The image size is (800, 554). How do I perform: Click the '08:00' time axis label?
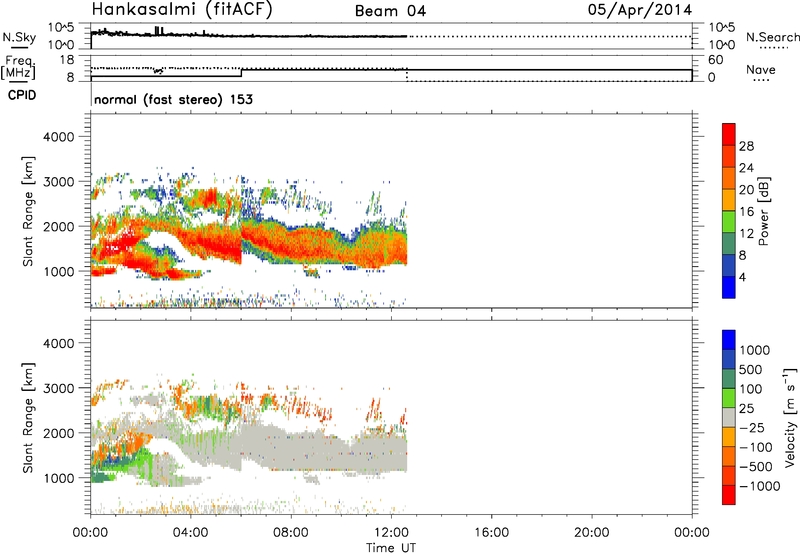pyautogui.click(x=290, y=533)
